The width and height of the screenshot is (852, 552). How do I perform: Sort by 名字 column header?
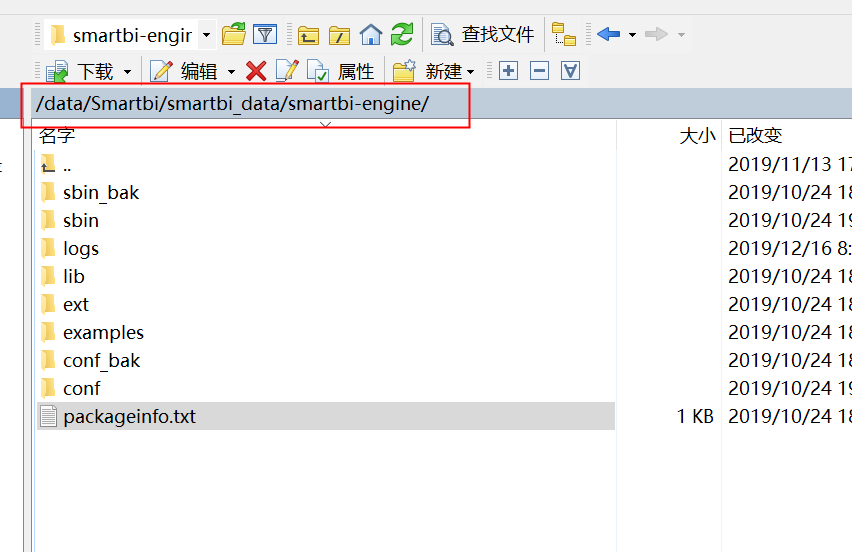57,135
